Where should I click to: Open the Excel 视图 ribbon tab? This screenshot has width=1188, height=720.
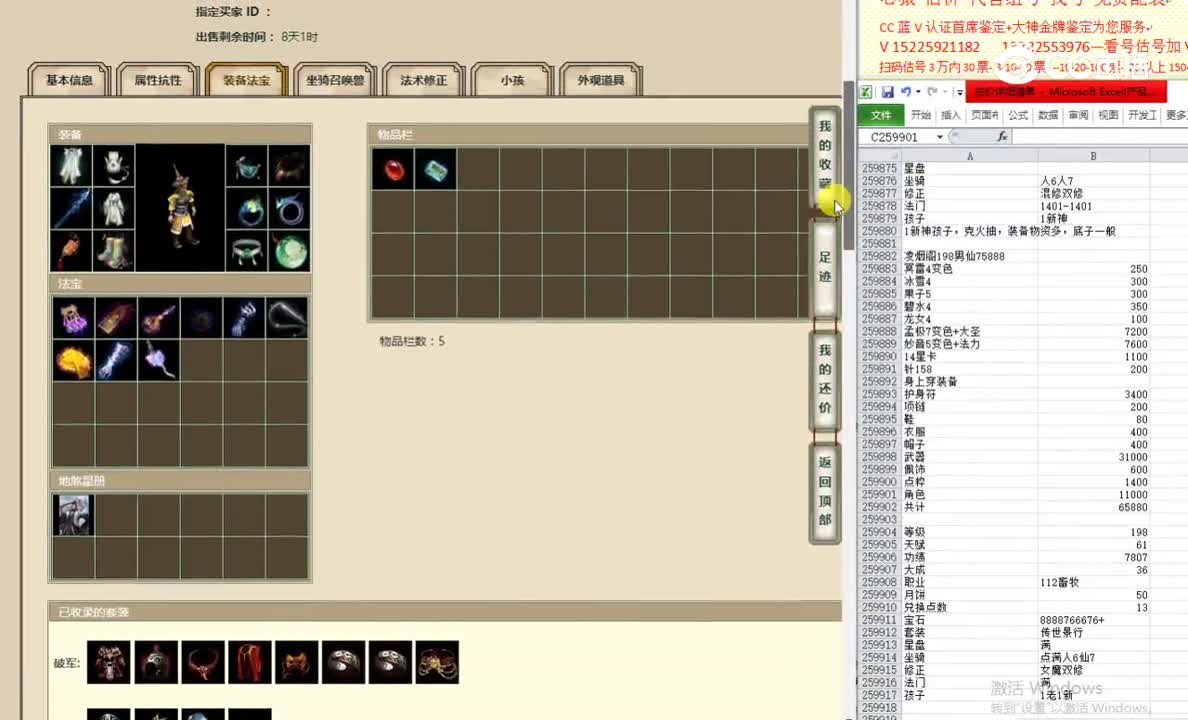coord(1108,115)
